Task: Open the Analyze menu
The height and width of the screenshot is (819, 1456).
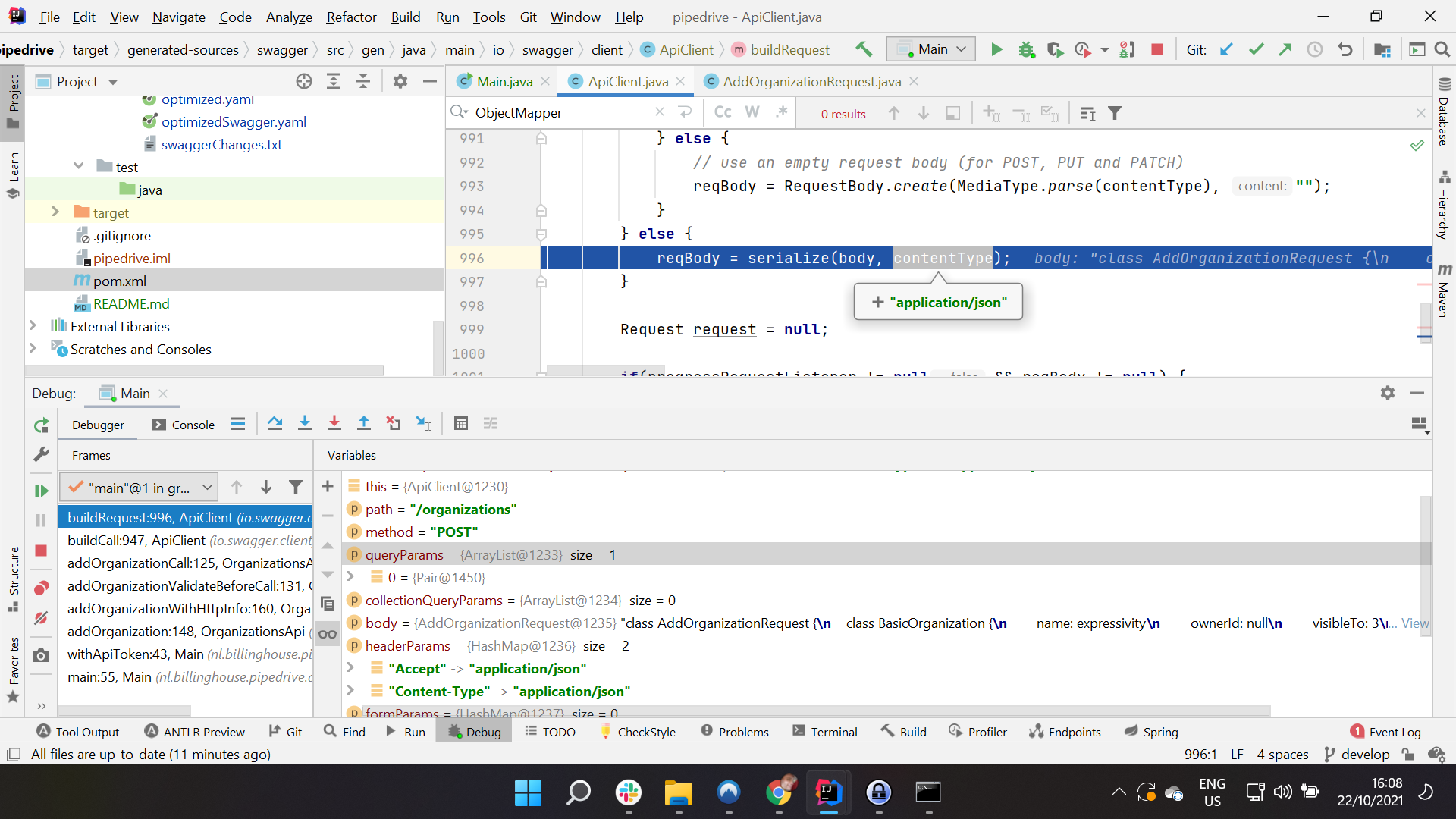Action: [289, 17]
